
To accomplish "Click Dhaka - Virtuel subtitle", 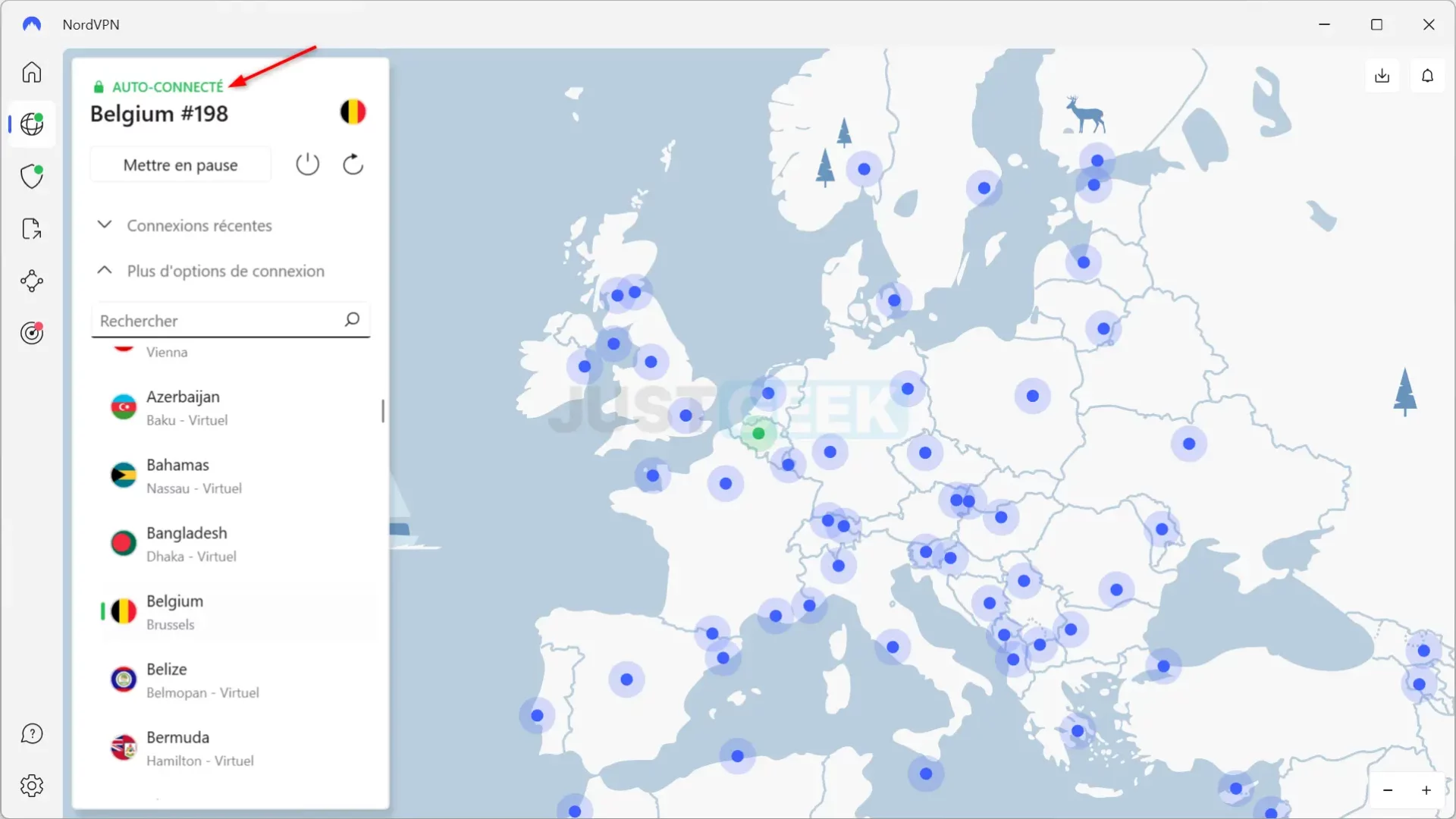I will [191, 557].
